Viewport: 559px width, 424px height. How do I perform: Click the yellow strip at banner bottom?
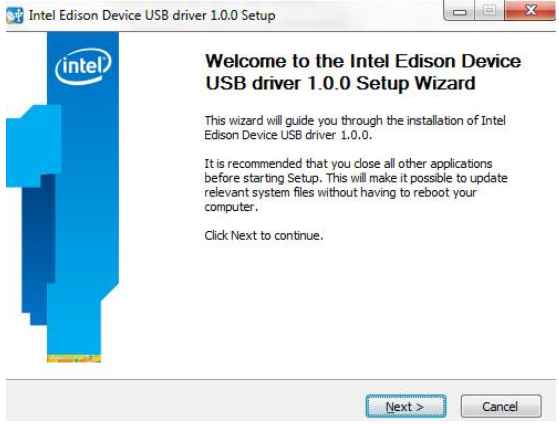pos(74,359)
